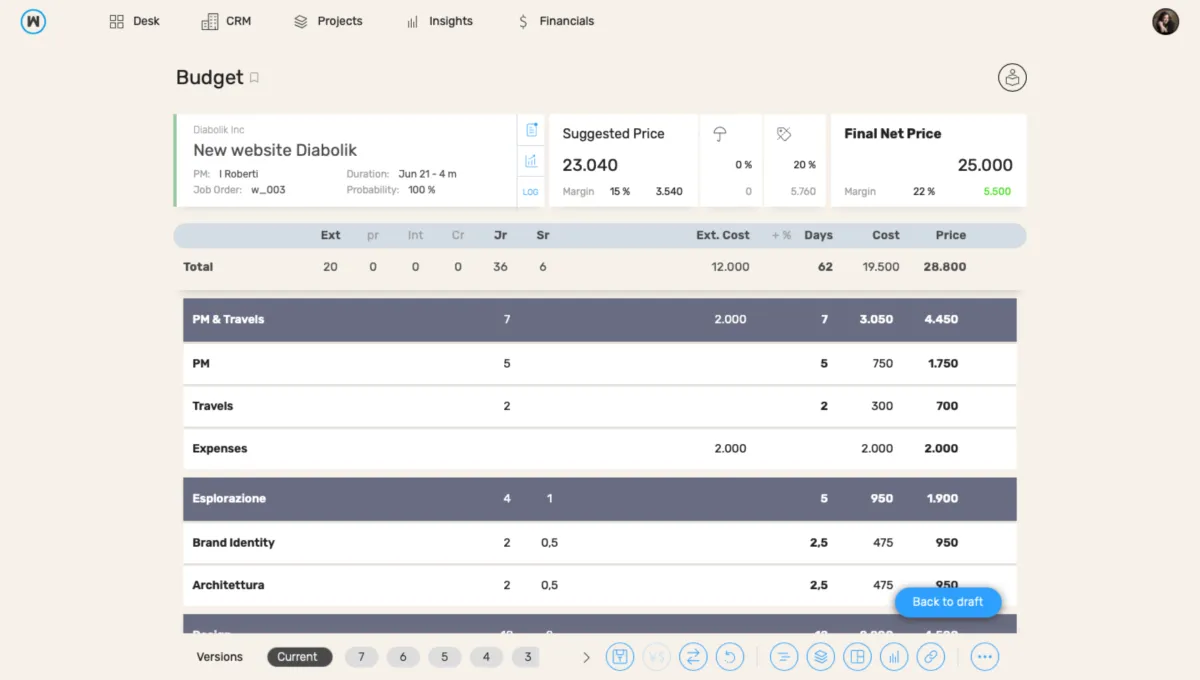Click the PM row label

pos(201,364)
